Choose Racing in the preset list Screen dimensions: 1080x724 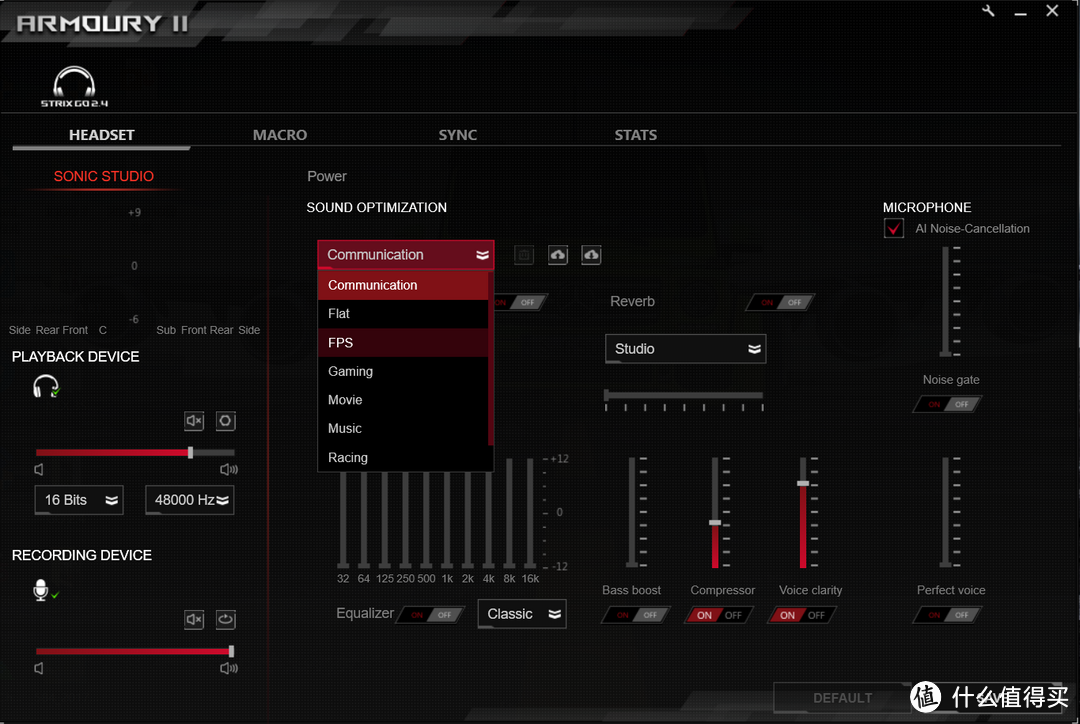[x=403, y=457]
